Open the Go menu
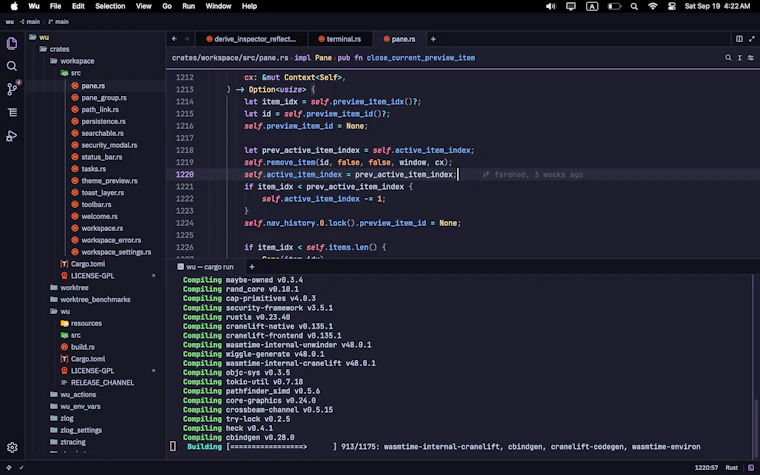 (167, 6)
